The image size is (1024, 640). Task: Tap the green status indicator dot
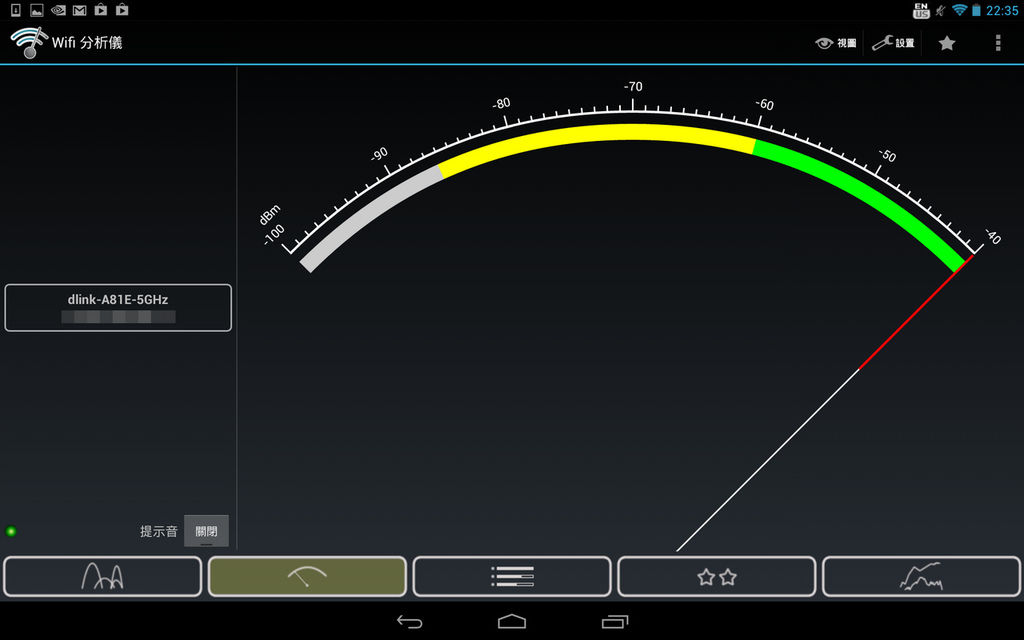coord(11,532)
